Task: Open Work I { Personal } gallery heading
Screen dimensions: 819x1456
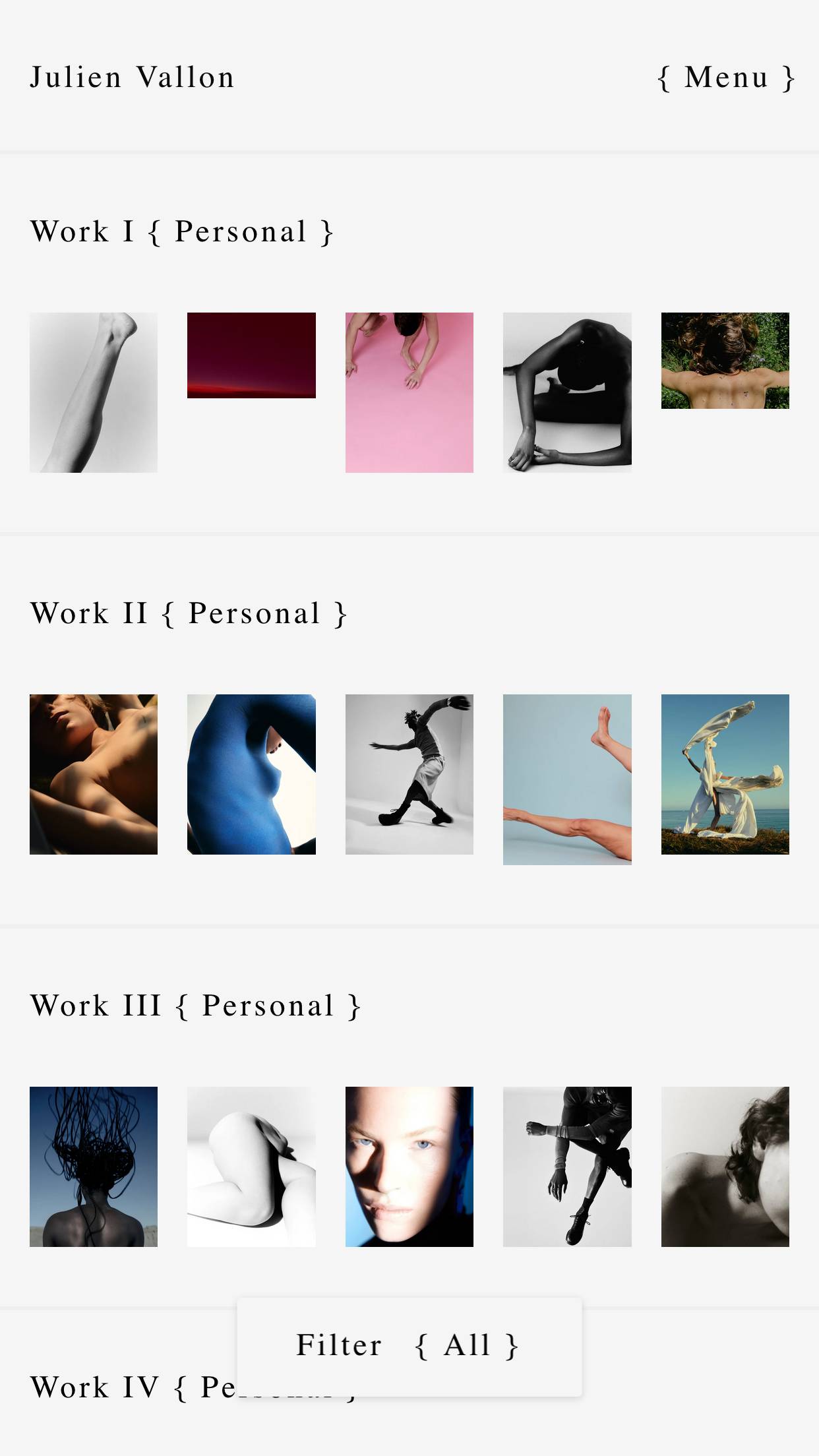Action: pyautogui.click(x=182, y=232)
